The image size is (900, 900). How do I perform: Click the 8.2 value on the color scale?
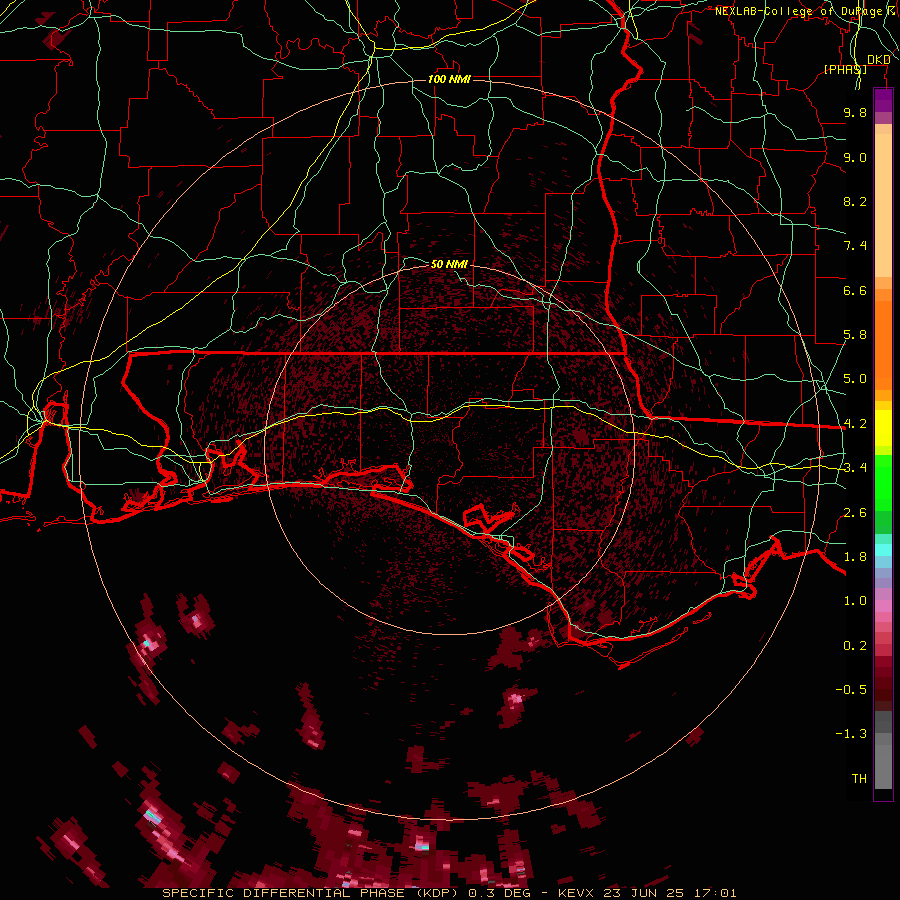coord(855,201)
